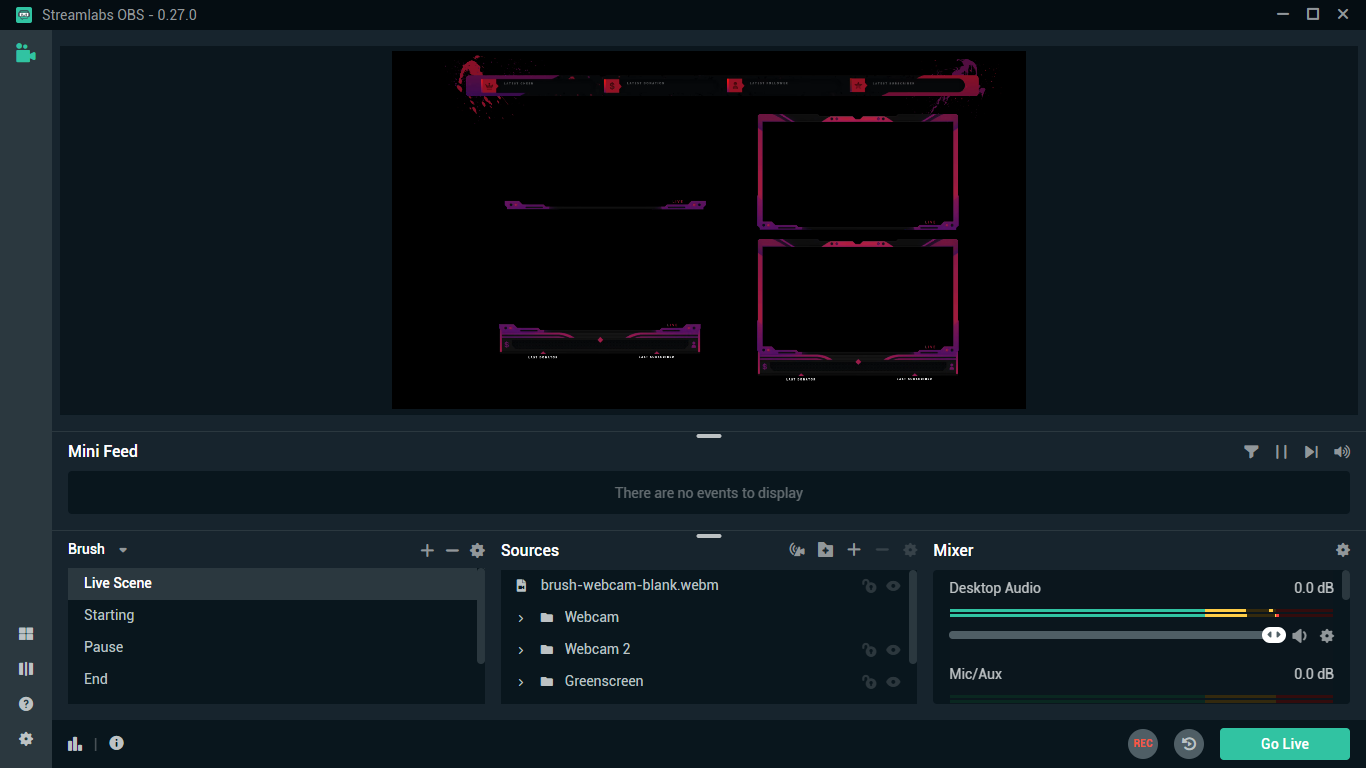Image resolution: width=1366 pixels, height=768 pixels.
Task: Open performance stats bar chart icon
Action: [75, 743]
